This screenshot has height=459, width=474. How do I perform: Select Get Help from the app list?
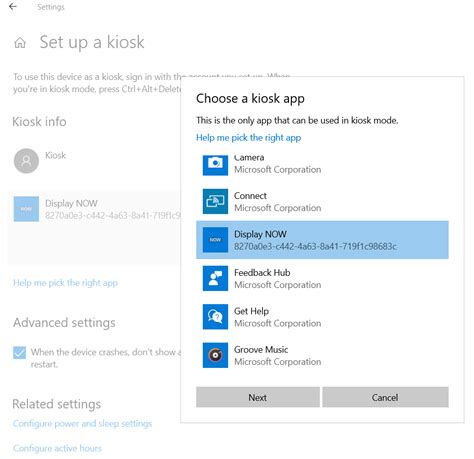point(322,317)
